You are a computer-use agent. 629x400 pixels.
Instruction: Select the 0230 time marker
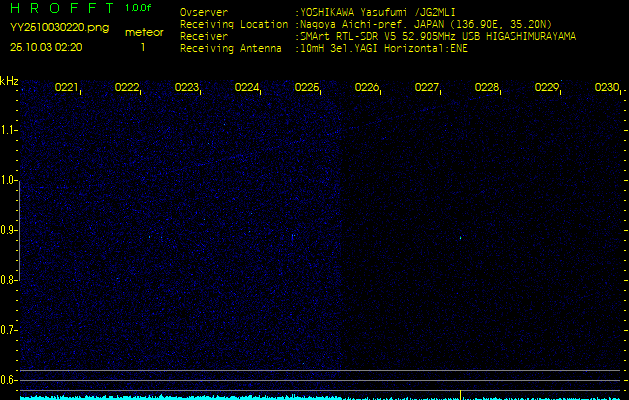pos(607,88)
